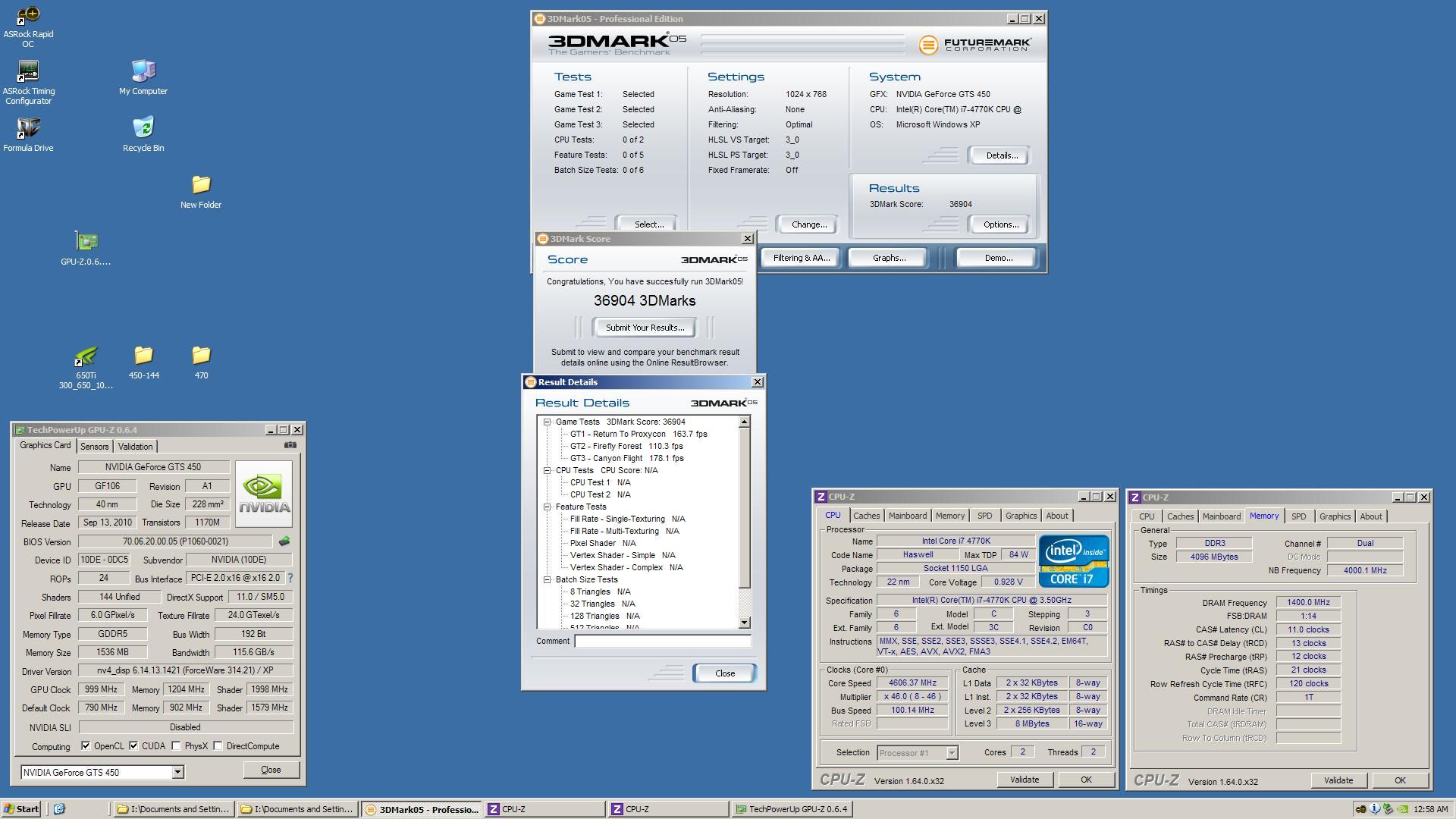Open the Graphics tab in right CPU-Z window
Screen dimensions: 1456x819
click(x=1335, y=516)
